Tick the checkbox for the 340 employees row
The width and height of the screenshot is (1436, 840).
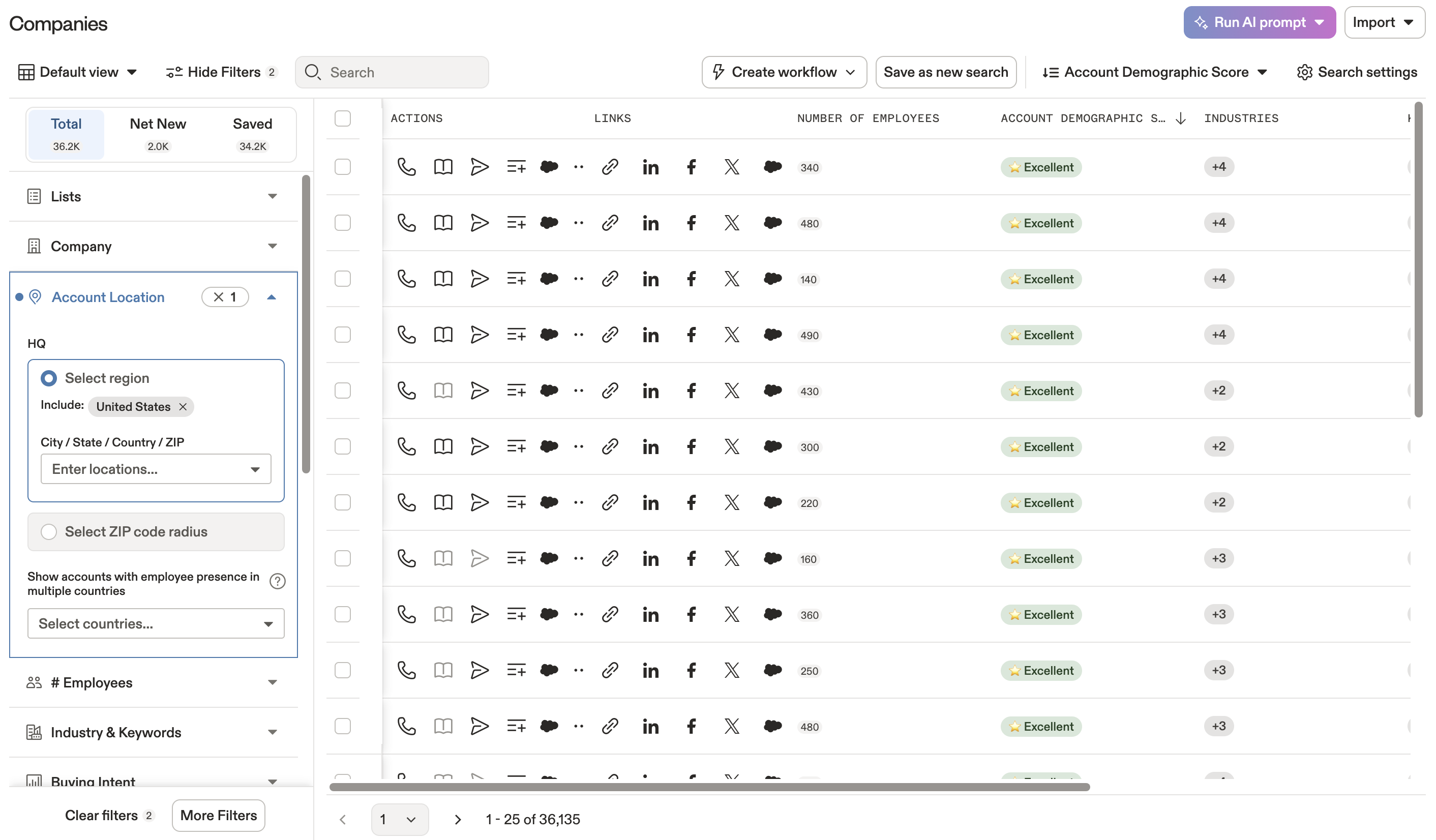(x=343, y=167)
